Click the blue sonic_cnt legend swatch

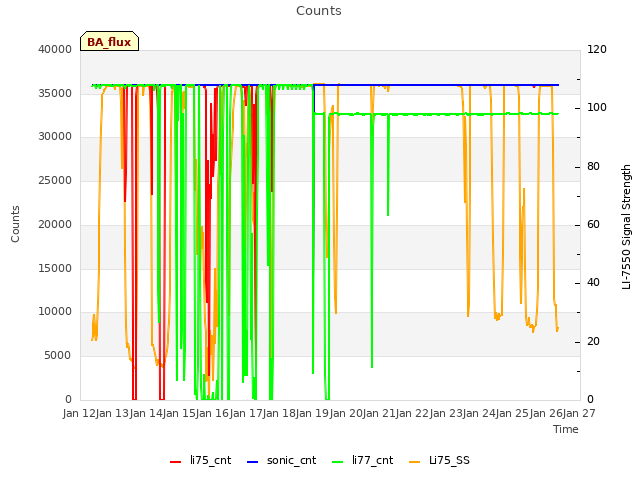point(253,462)
